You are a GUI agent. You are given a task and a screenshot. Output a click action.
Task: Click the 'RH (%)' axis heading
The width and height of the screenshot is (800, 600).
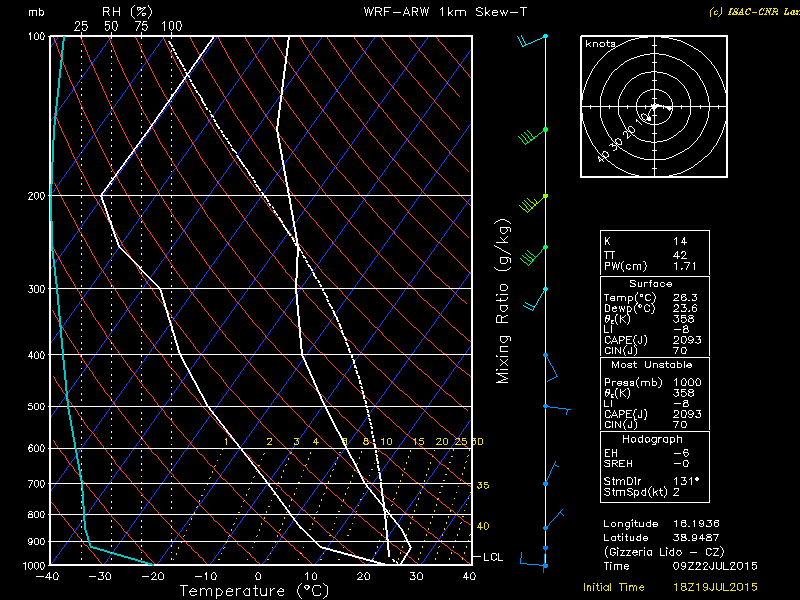coord(127,12)
